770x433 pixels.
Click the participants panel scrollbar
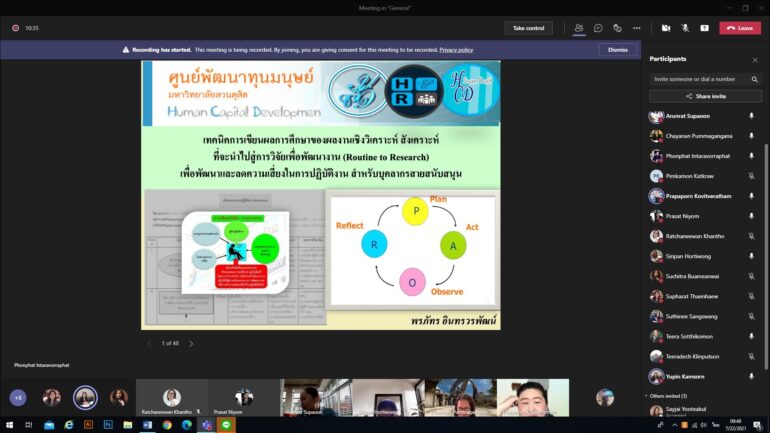pos(766,255)
